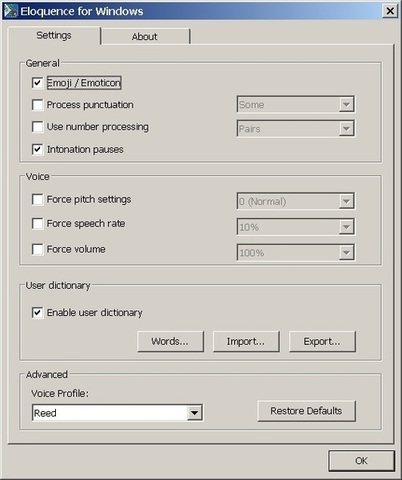The width and height of the screenshot is (402, 480).
Task: Click Restore Defaults button
Action: tap(306, 411)
